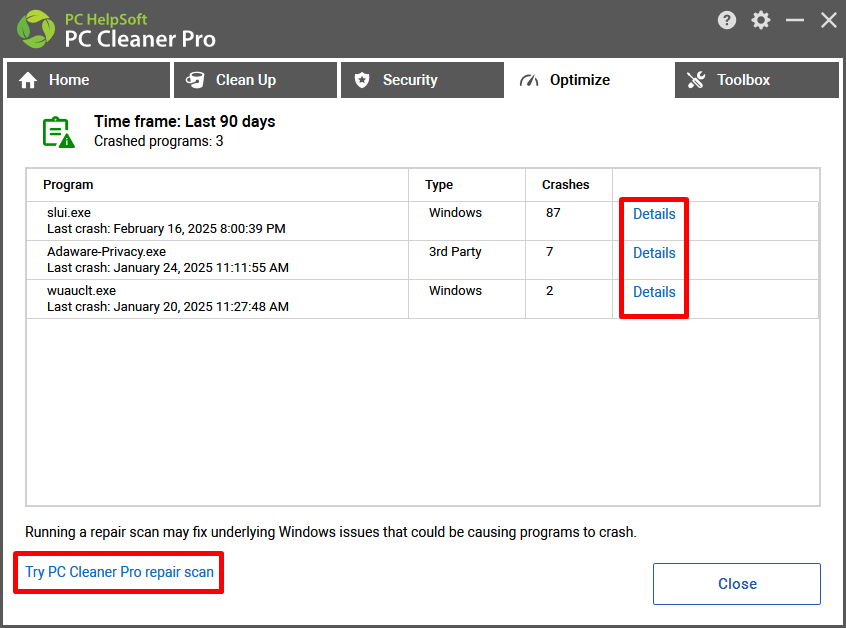Click 'Last crash: January 24, 2025' text
The image size is (846, 628).
click(x=168, y=268)
